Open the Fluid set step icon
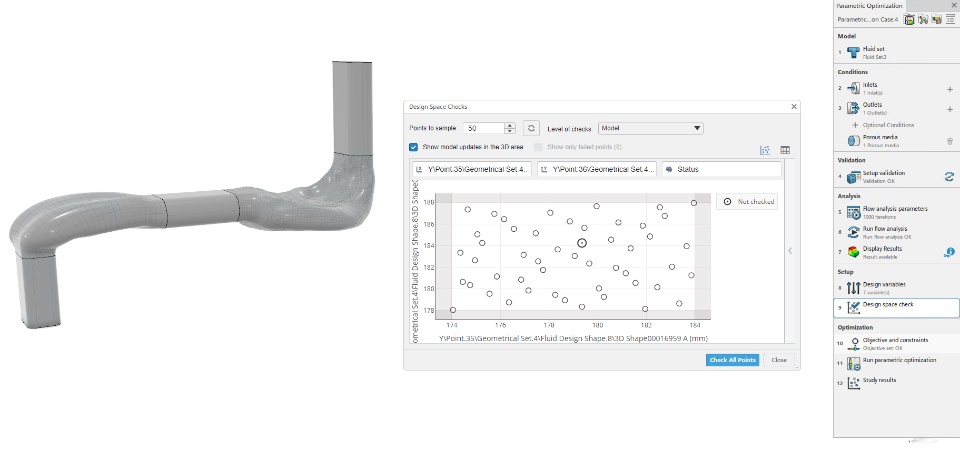 tap(853, 53)
